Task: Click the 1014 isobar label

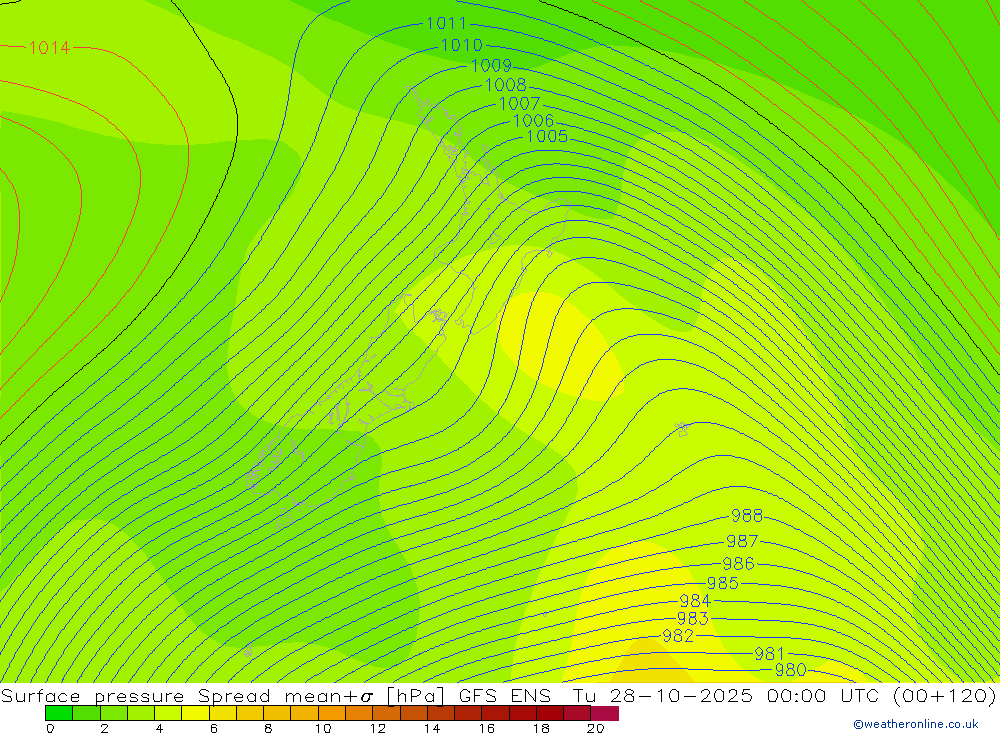Action: (49, 48)
